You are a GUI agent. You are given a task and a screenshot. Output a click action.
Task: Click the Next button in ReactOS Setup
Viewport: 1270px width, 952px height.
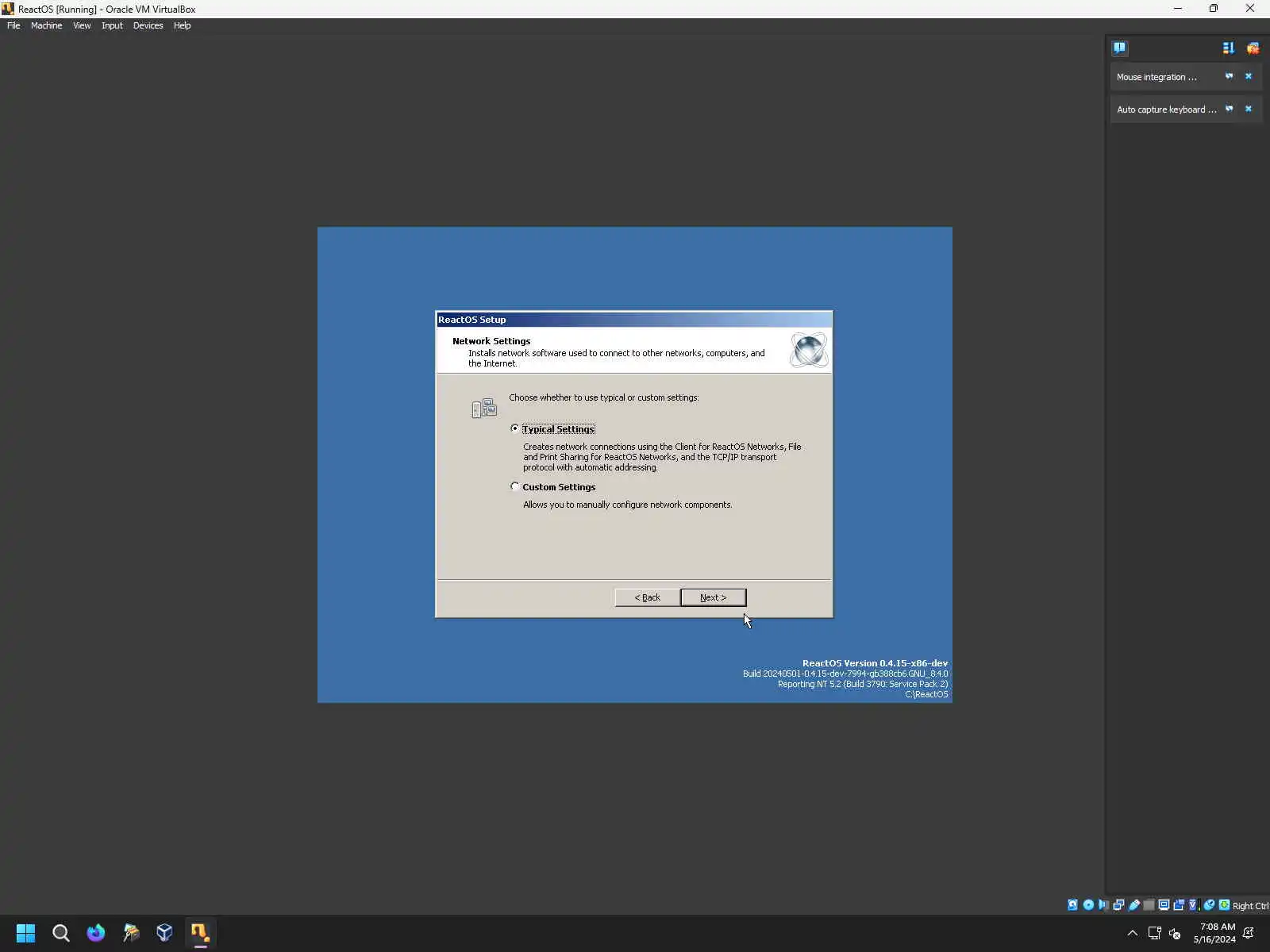[x=713, y=597]
